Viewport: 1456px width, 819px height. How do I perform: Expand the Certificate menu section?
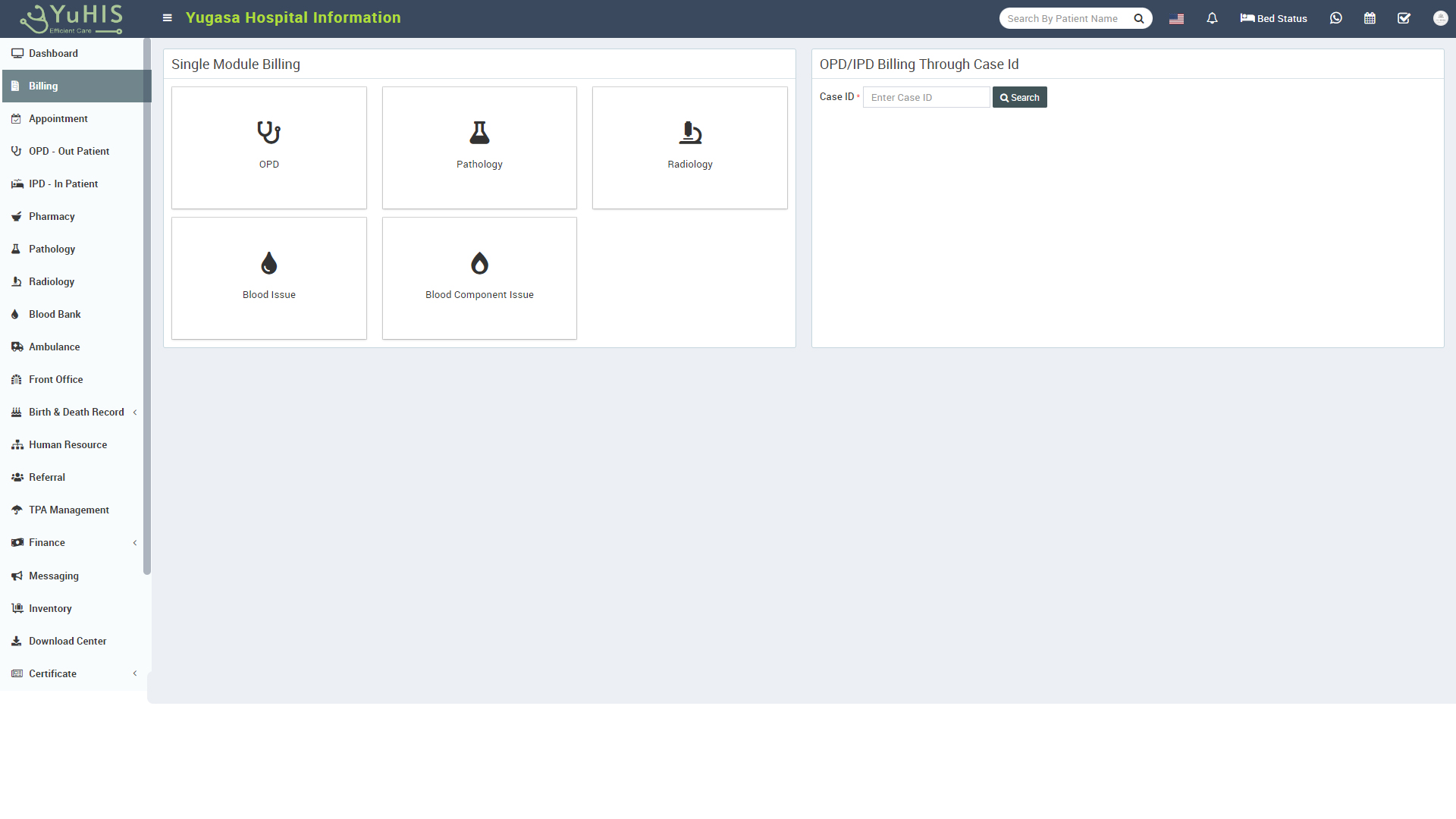(x=136, y=673)
